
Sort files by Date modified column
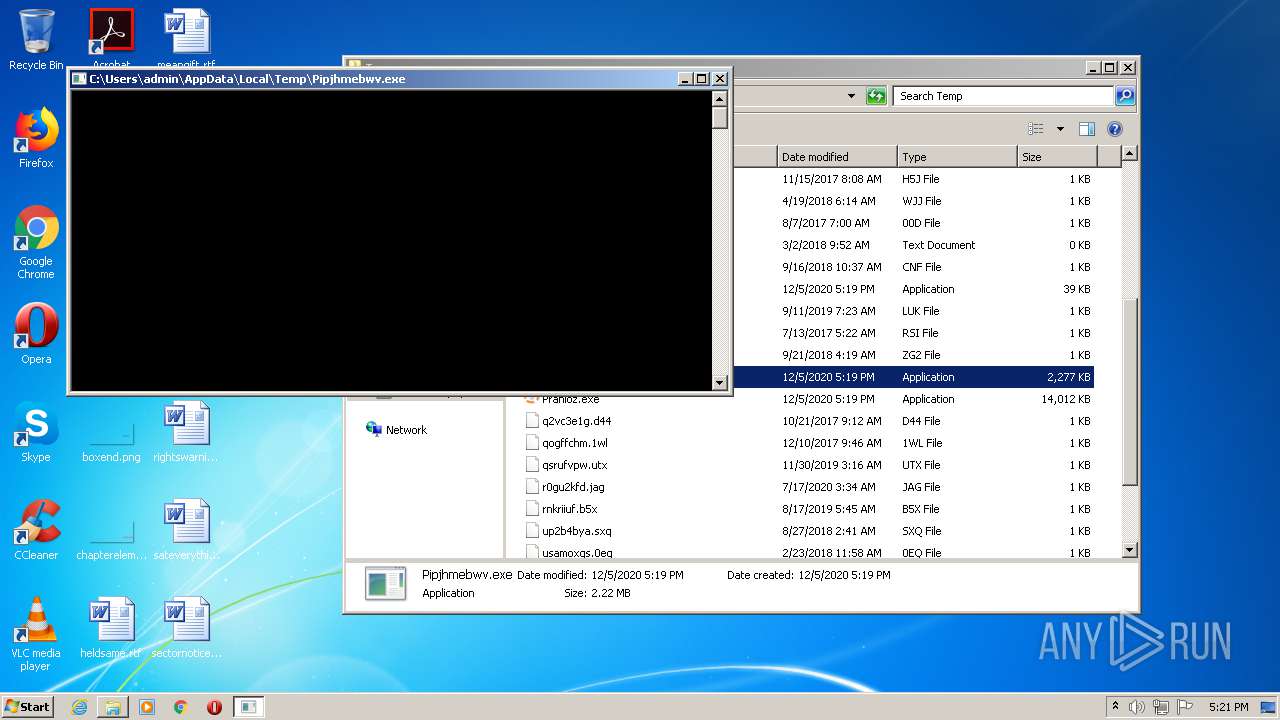837,157
